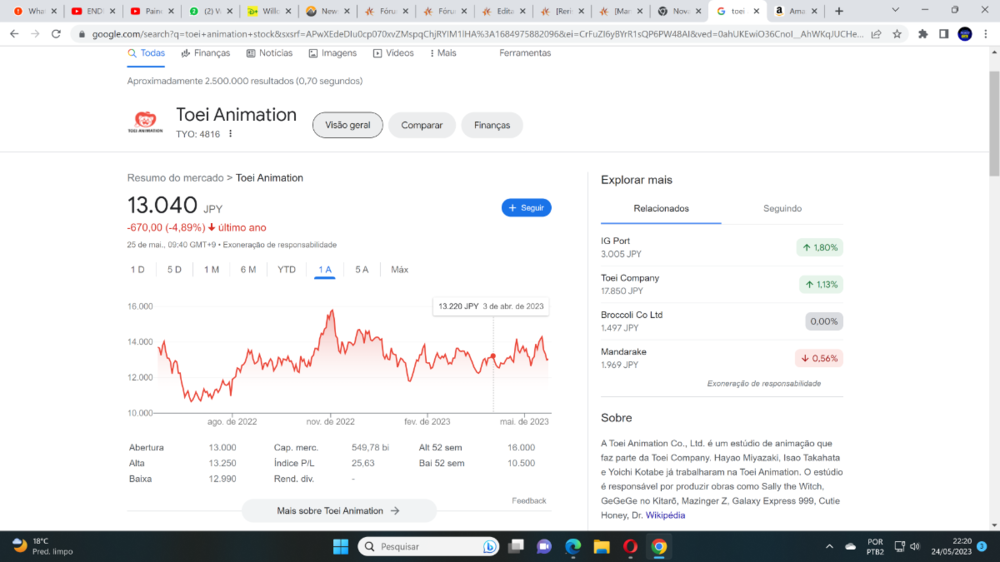This screenshot has width=1000, height=562.
Task: Open Mais sobre Toei Animation
Action: 339,511
